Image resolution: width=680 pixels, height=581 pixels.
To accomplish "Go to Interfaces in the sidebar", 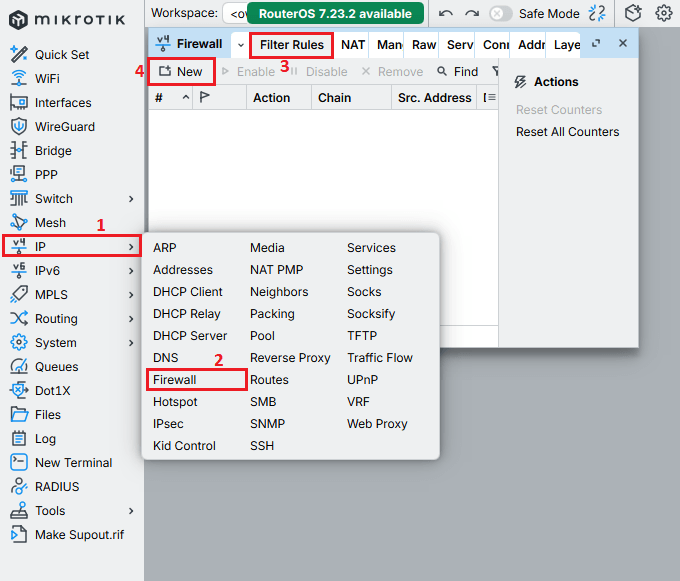I will (x=51, y=103).
